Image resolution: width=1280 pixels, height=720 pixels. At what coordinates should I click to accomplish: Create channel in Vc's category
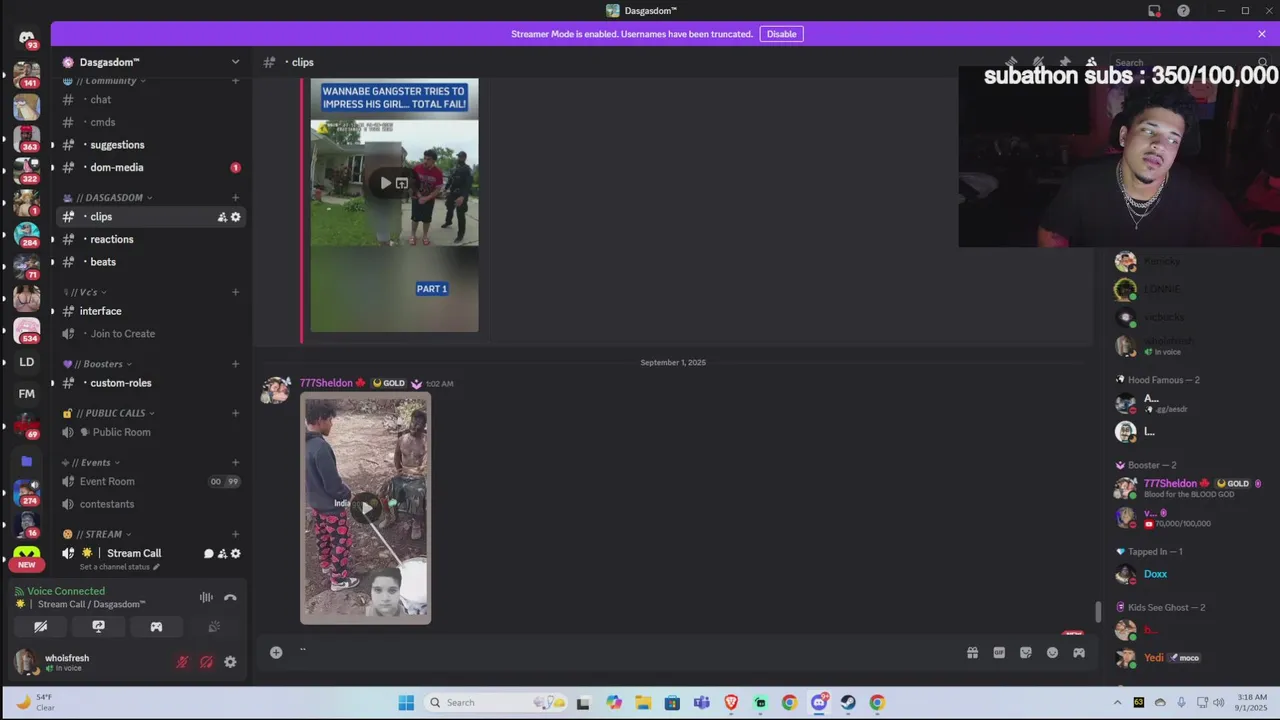(236, 292)
